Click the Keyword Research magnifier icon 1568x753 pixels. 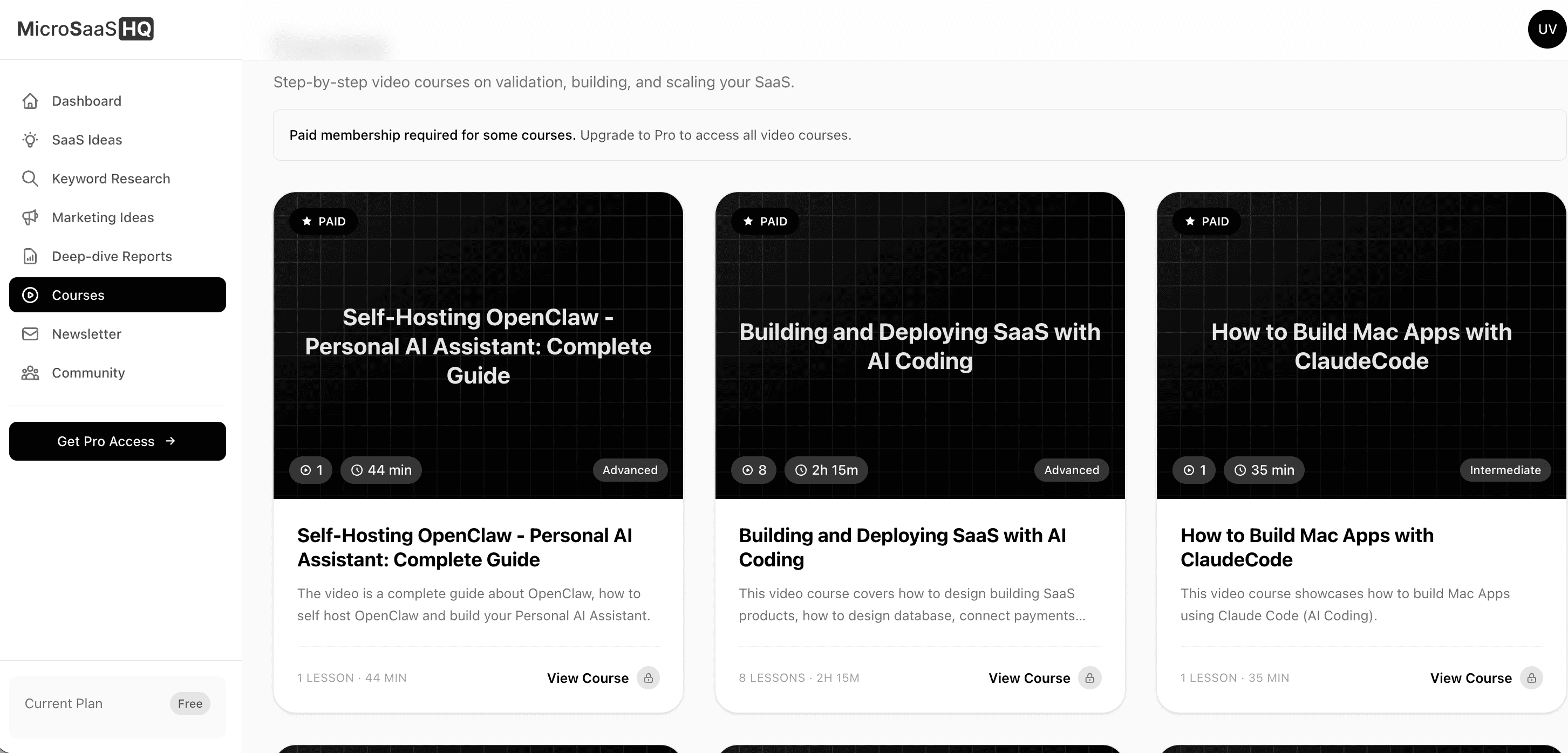(30, 179)
